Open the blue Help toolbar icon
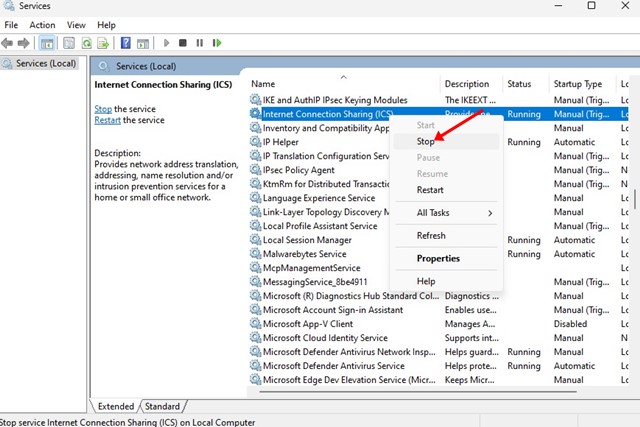 [126, 43]
